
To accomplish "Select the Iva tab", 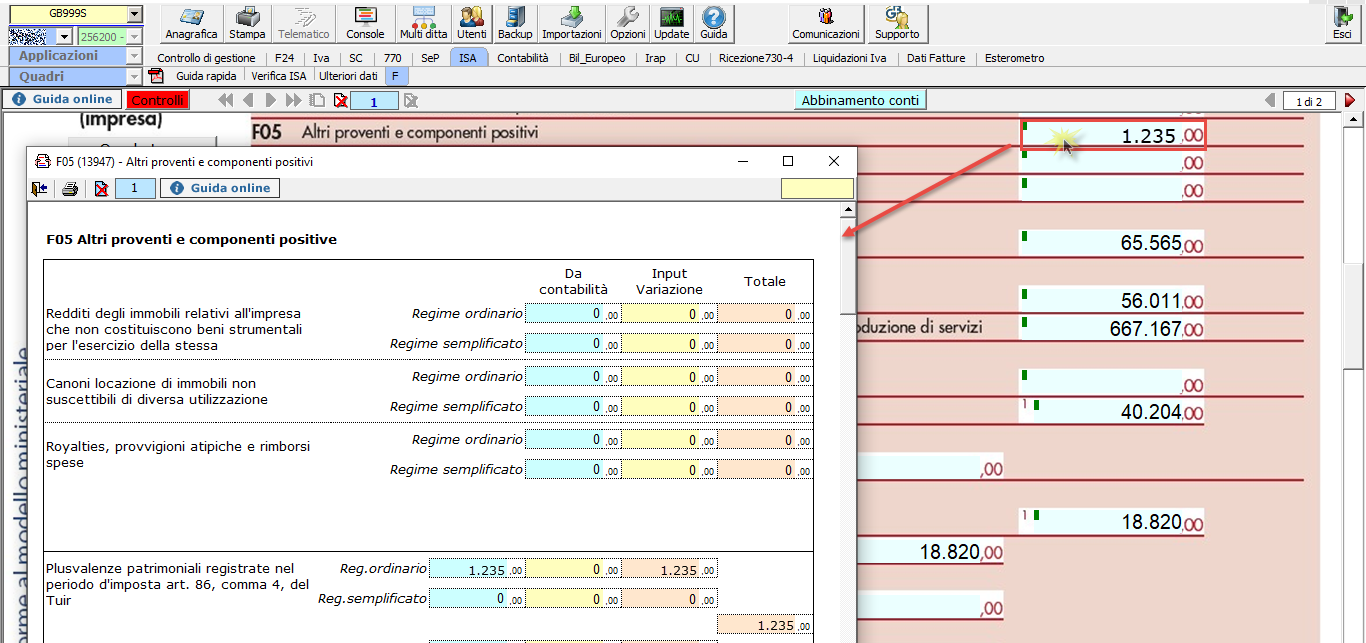I will pos(321,58).
